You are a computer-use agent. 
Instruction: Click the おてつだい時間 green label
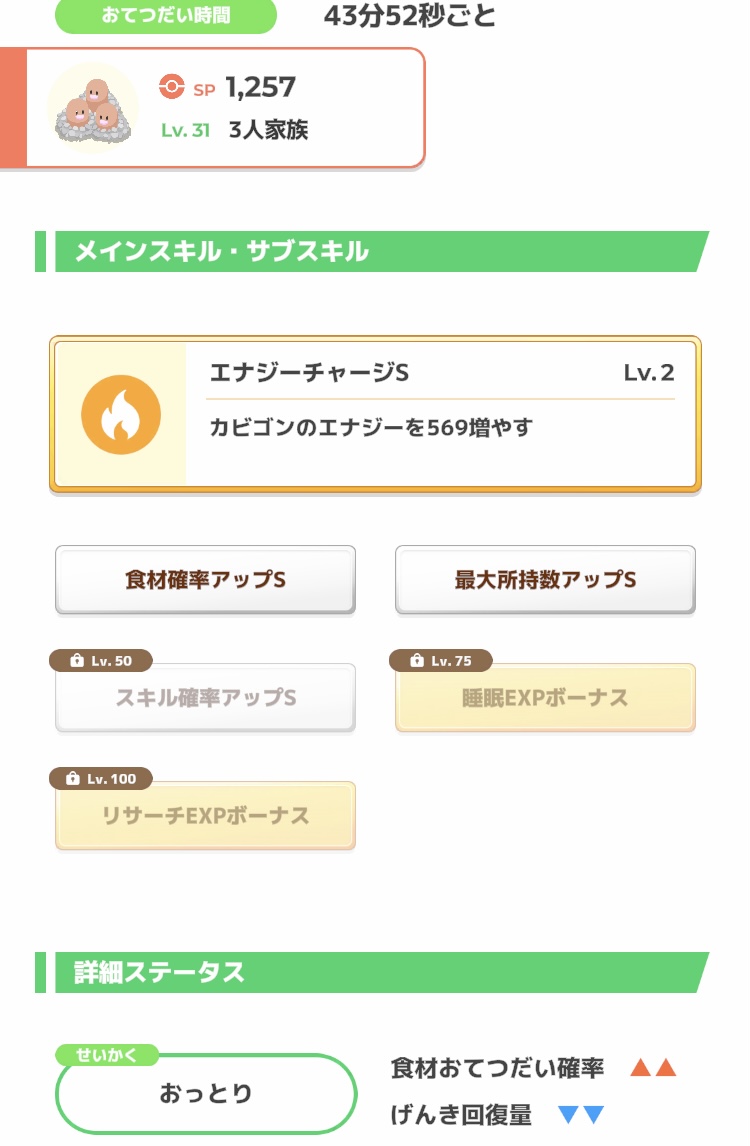click(165, 16)
